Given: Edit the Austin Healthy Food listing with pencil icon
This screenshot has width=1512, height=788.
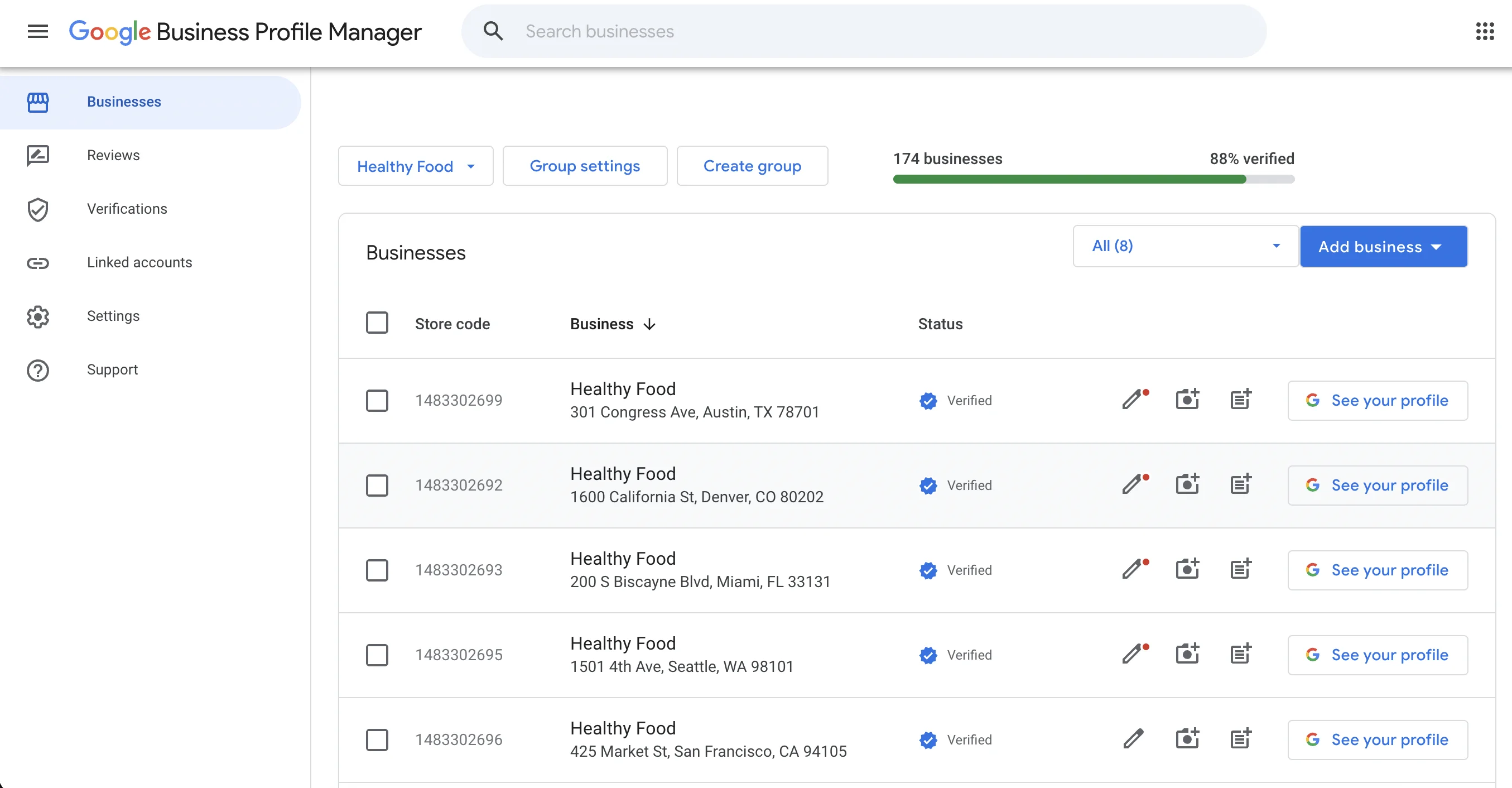Looking at the screenshot, I should [x=1133, y=400].
